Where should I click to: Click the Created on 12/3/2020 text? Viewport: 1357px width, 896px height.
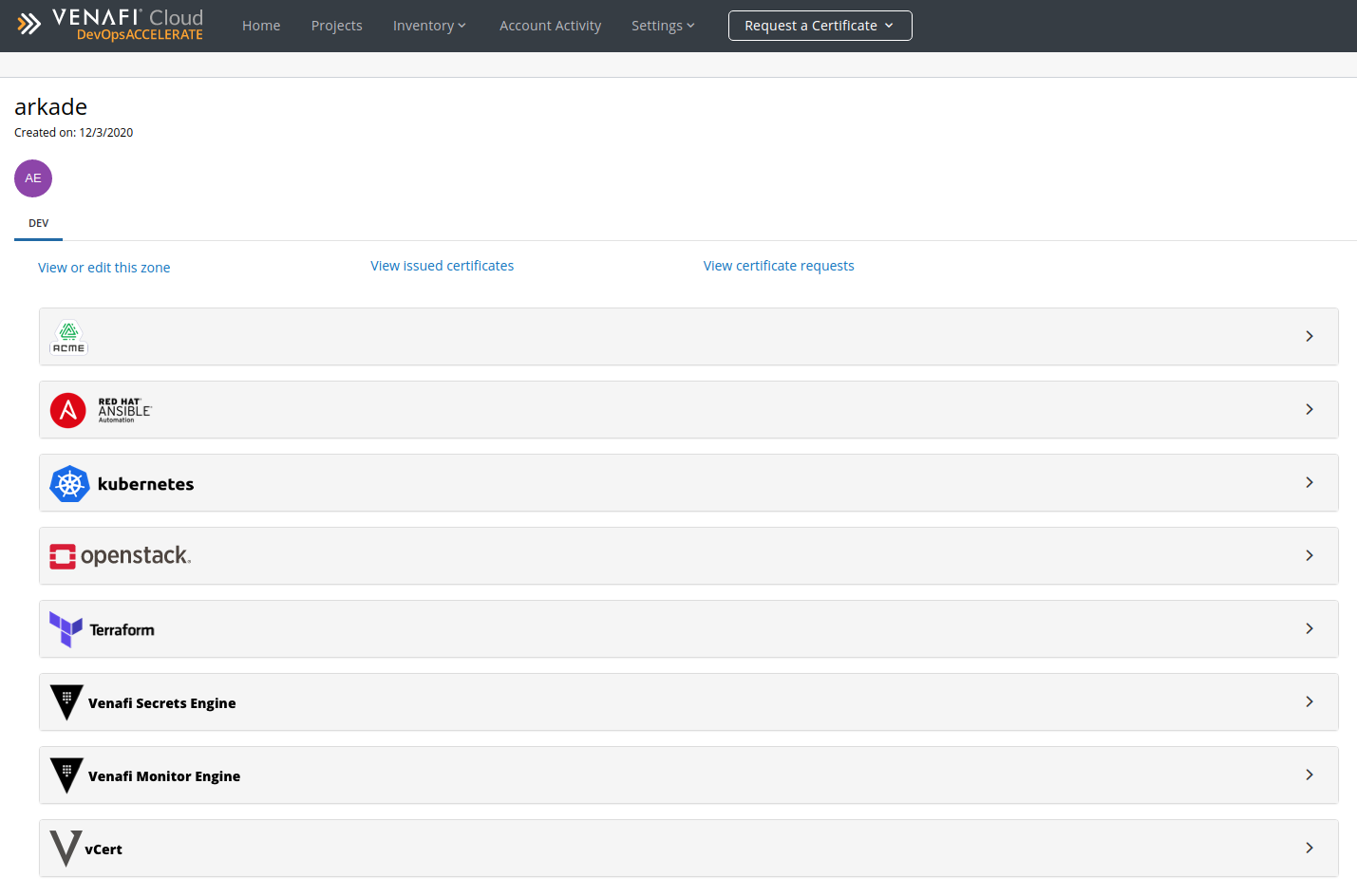coord(74,133)
